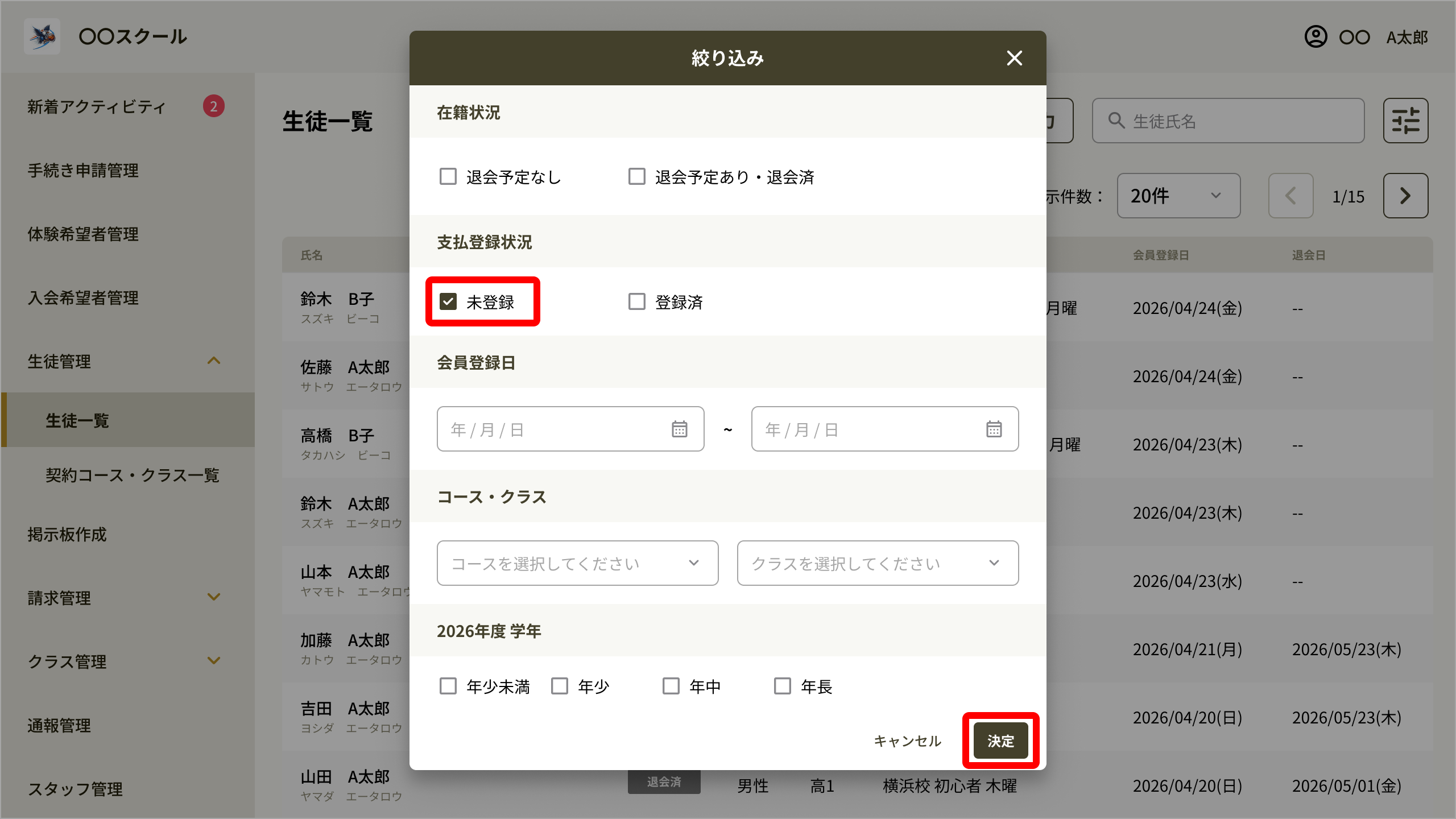Open the notification badge showing 2

point(214,106)
